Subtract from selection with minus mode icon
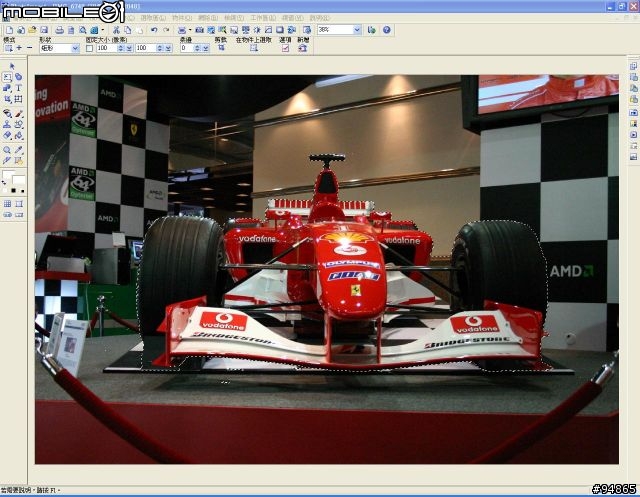The height and width of the screenshot is (497, 640). pos(29,48)
